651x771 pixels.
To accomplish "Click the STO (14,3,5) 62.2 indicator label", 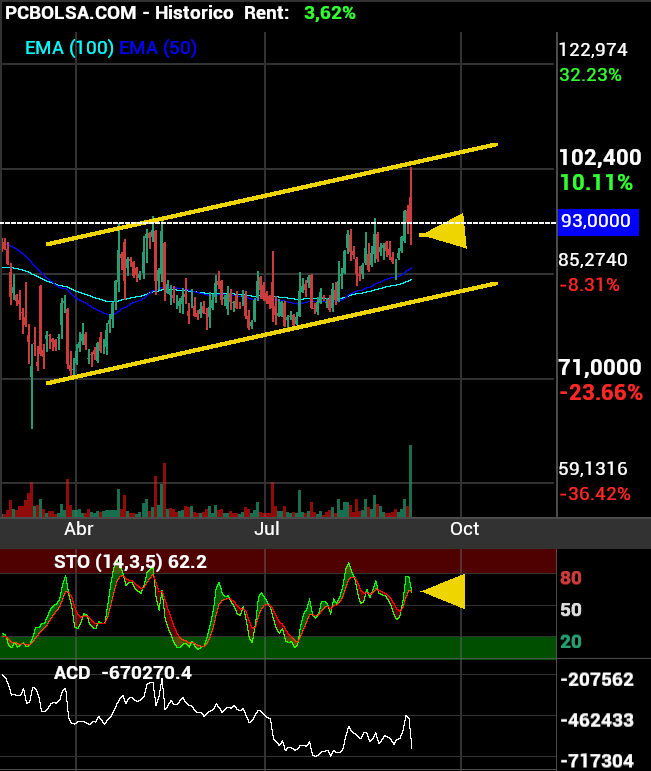I will 130,562.
